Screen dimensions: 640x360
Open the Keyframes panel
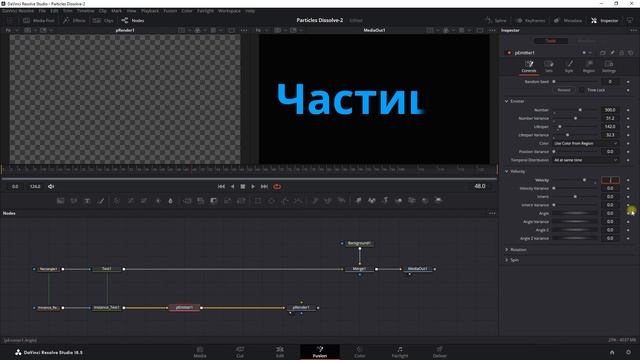point(530,20)
